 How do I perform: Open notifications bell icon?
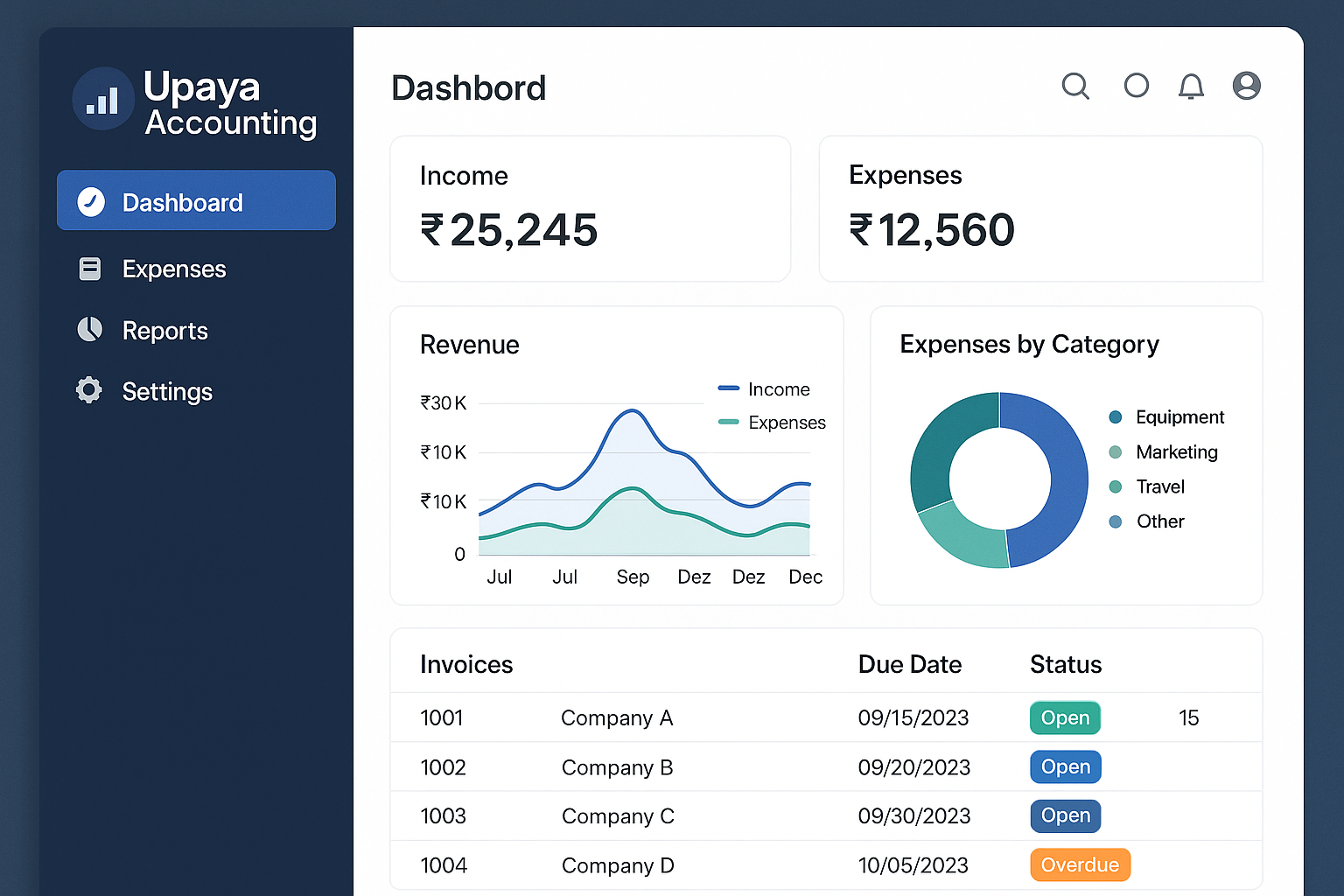(x=1191, y=87)
